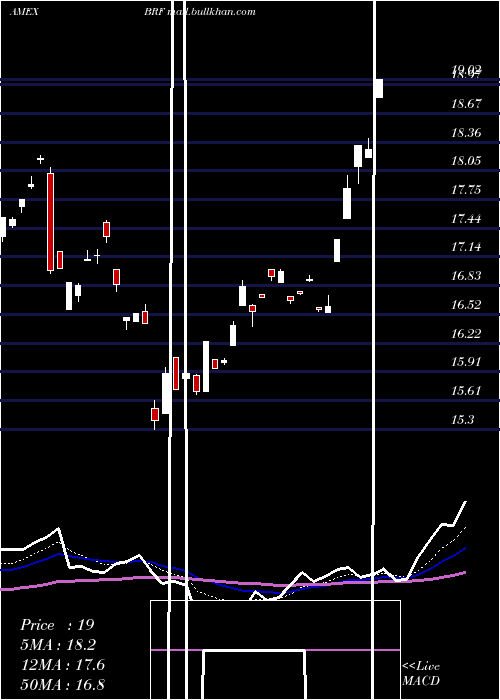
Task: Click the '12MA : 17.6' readout
Action: pos(63,665)
